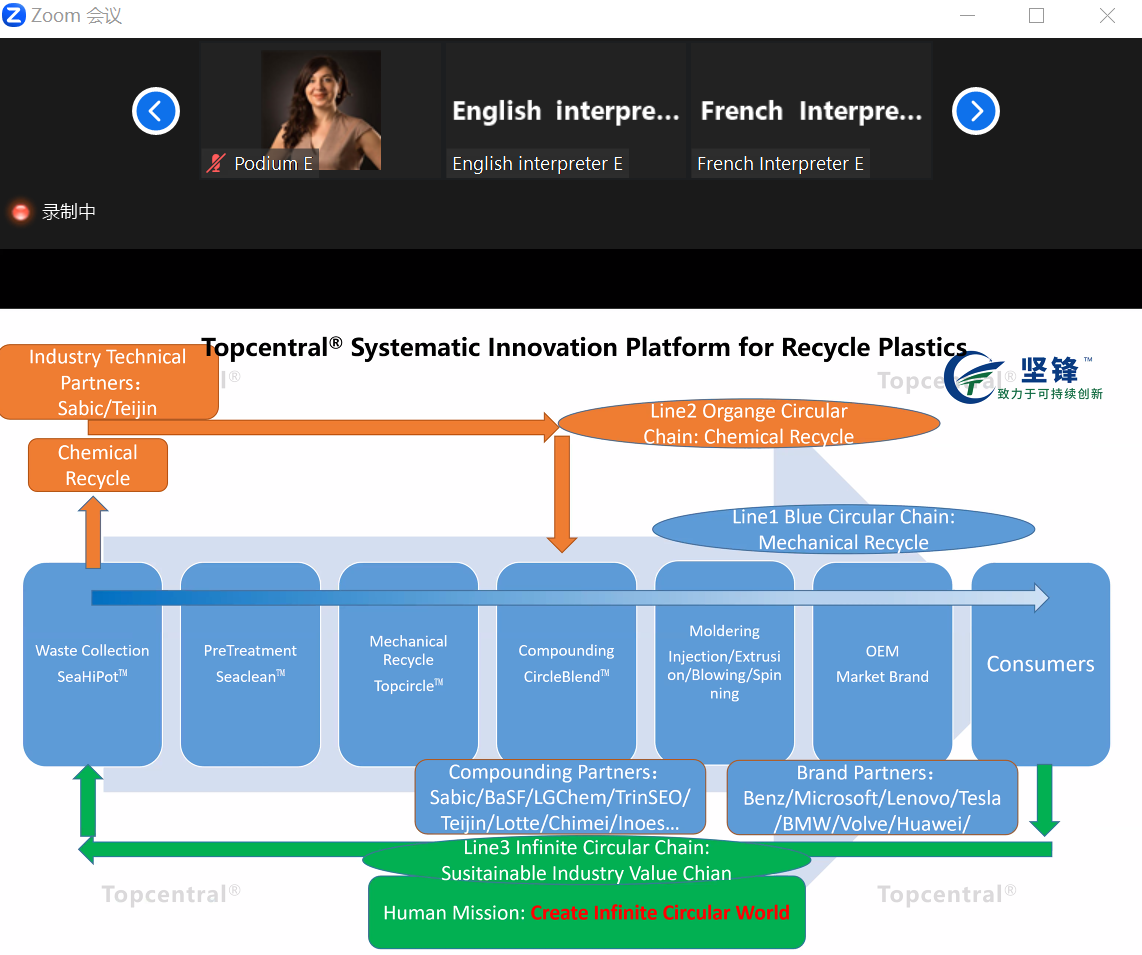Click the Chemical Recycle orange box
Image resolution: width=1142 pixels, height=955 pixels.
98,465
